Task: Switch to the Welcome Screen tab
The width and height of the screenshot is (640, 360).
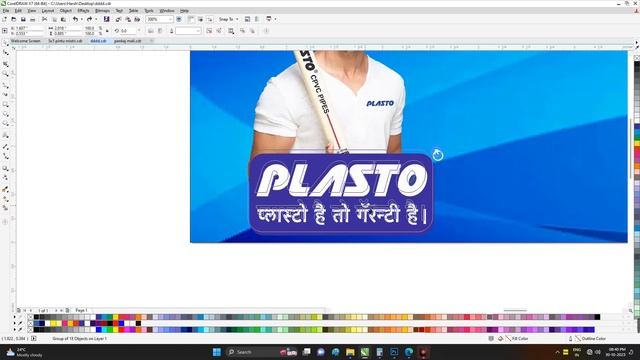Action: 25,41
